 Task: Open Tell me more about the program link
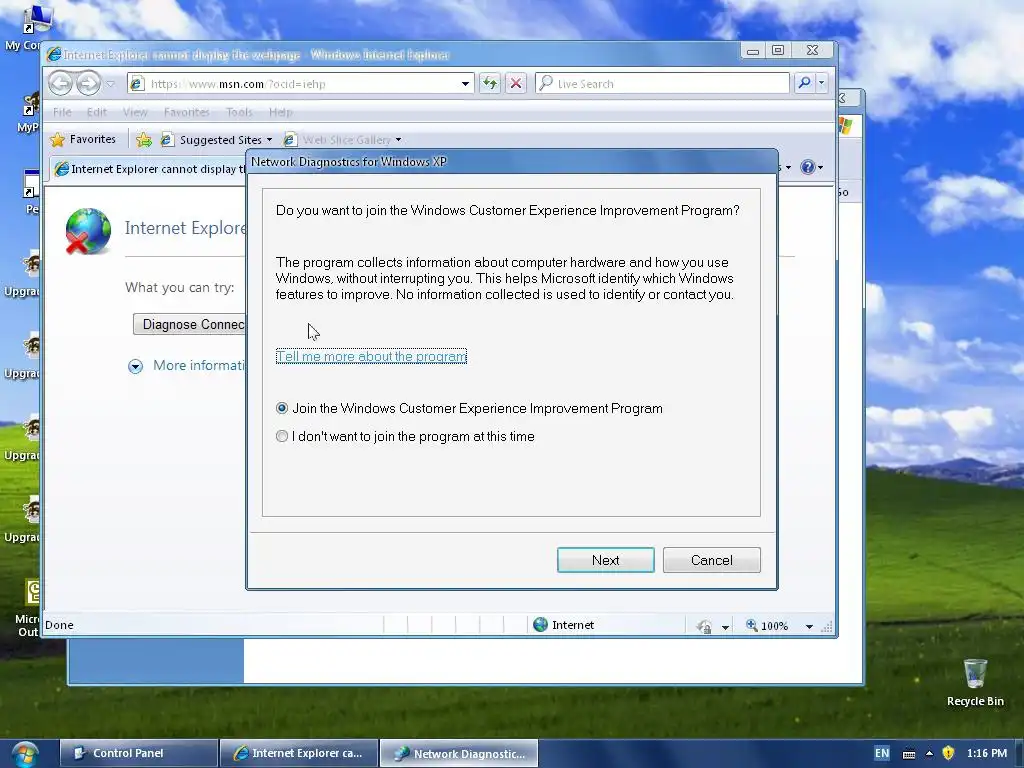pos(371,357)
